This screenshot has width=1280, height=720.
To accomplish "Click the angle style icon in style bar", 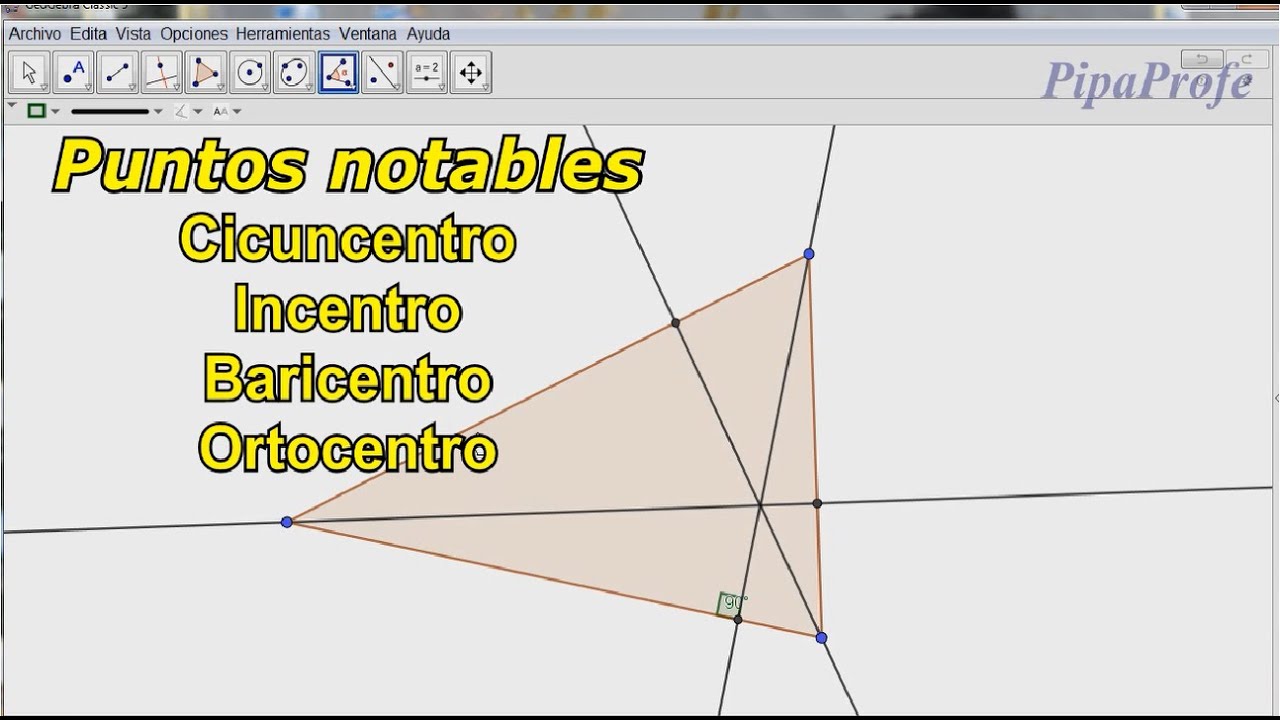I will [181, 111].
